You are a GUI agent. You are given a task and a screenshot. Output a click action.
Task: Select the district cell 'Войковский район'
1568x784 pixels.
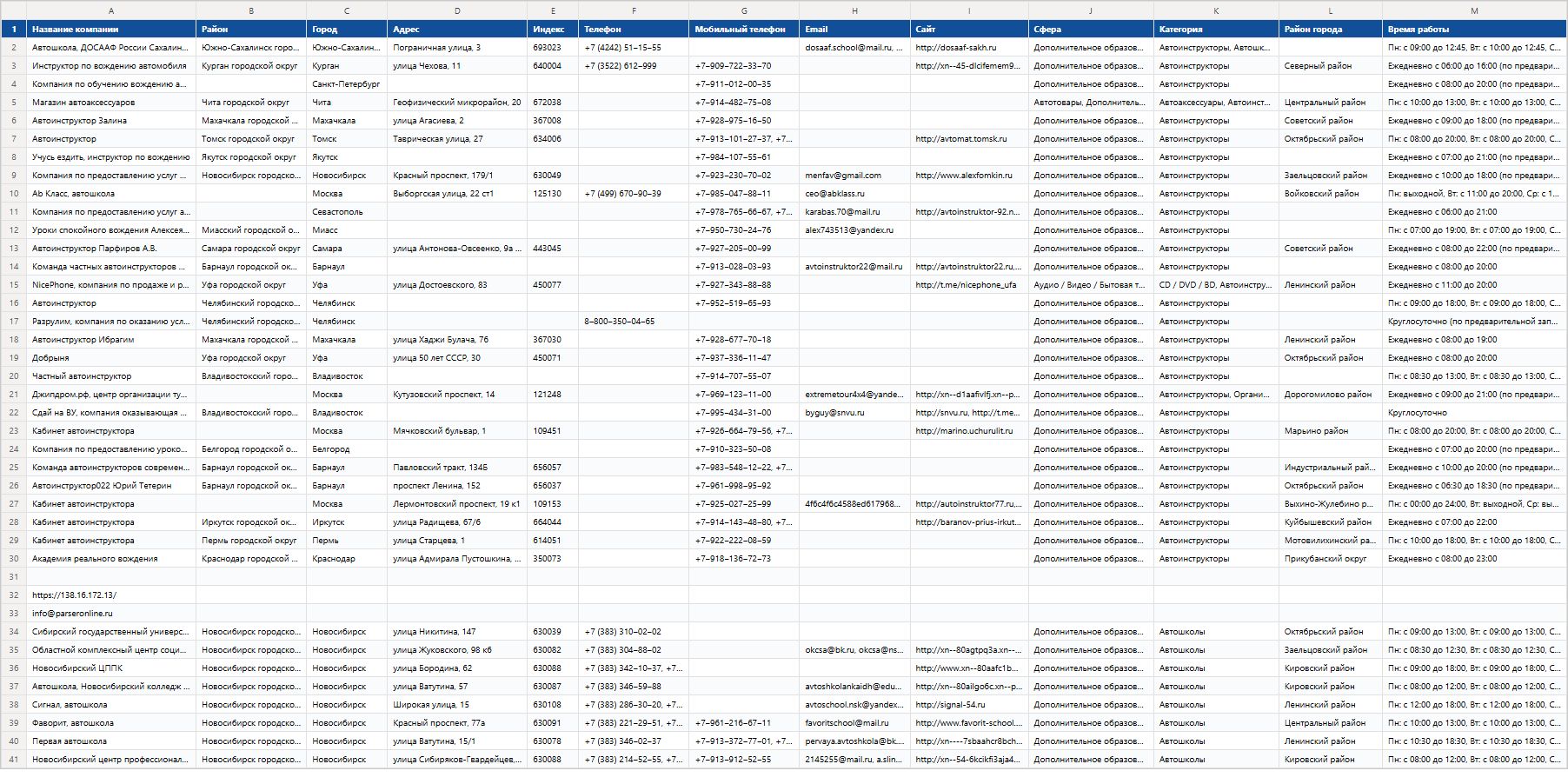(x=1331, y=194)
